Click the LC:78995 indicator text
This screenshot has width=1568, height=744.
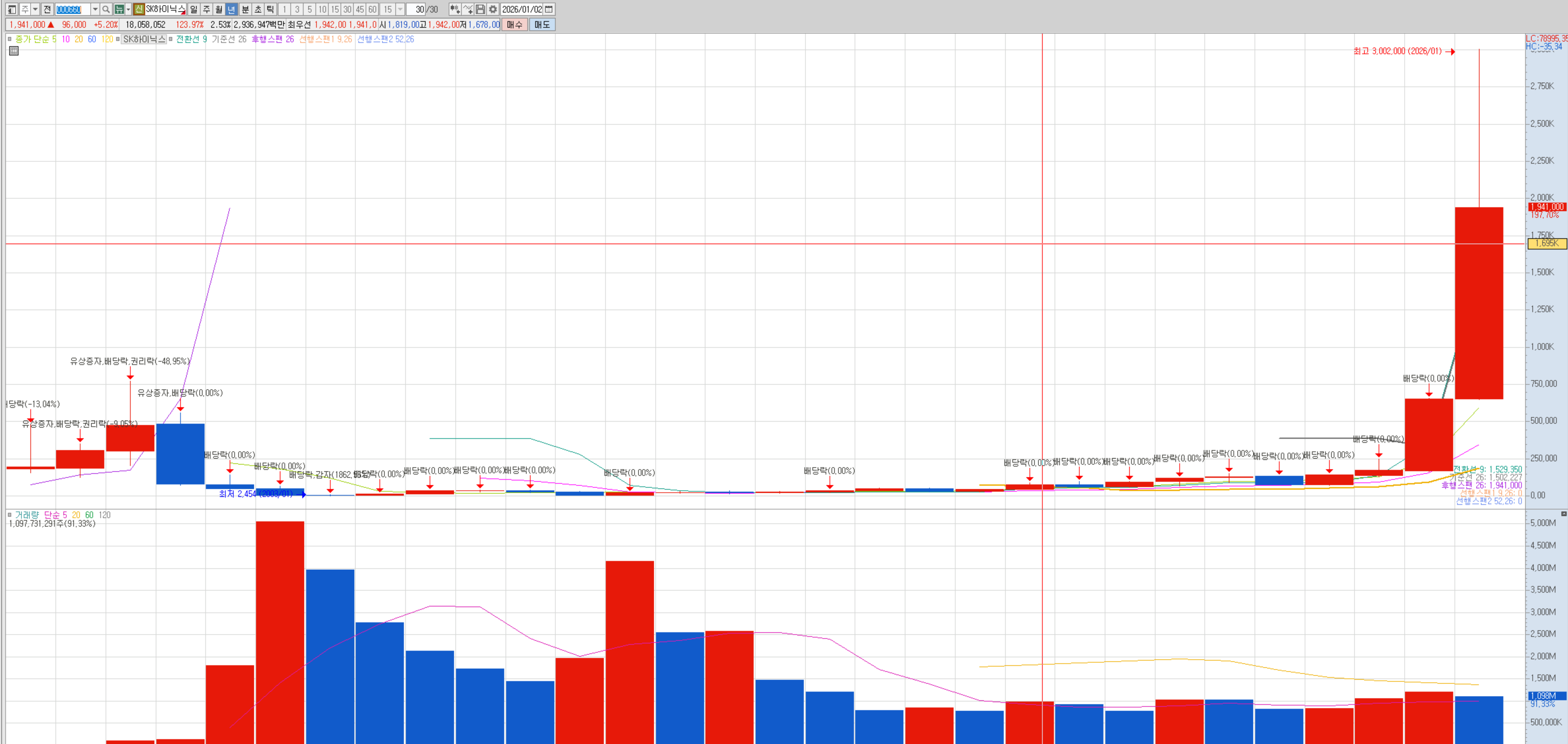click(x=1546, y=38)
